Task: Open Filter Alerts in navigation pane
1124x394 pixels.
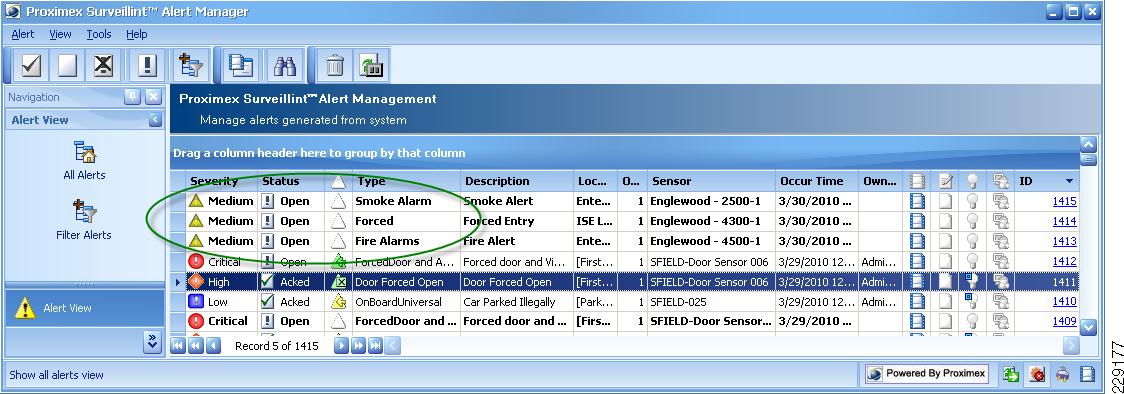Action: [x=85, y=221]
